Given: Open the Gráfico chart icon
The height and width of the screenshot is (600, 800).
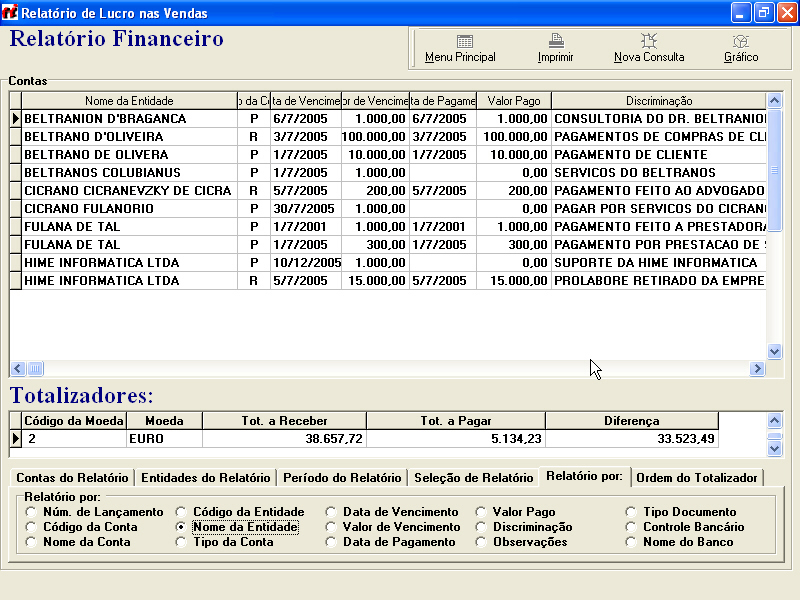Looking at the screenshot, I should coord(741,42).
